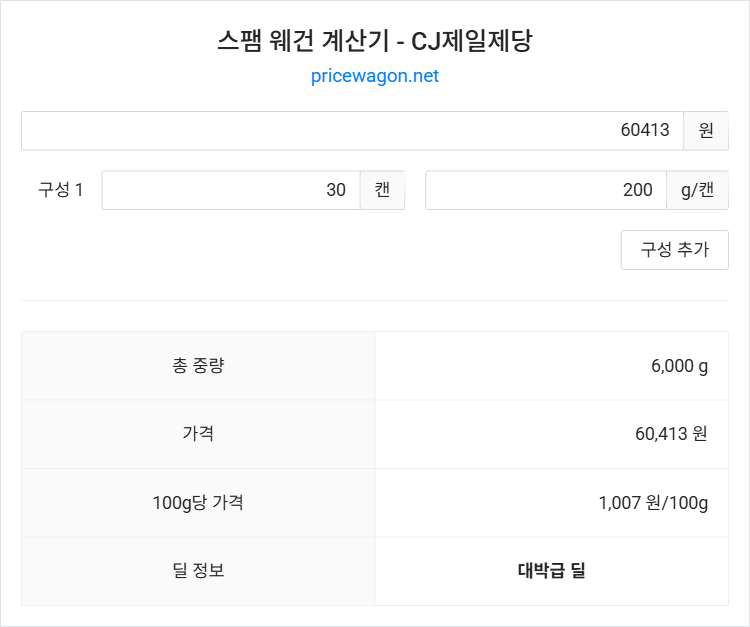The image size is (750, 627).
Task: Click the page title 스팸 웨건 계산기
Action: [375, 41]
